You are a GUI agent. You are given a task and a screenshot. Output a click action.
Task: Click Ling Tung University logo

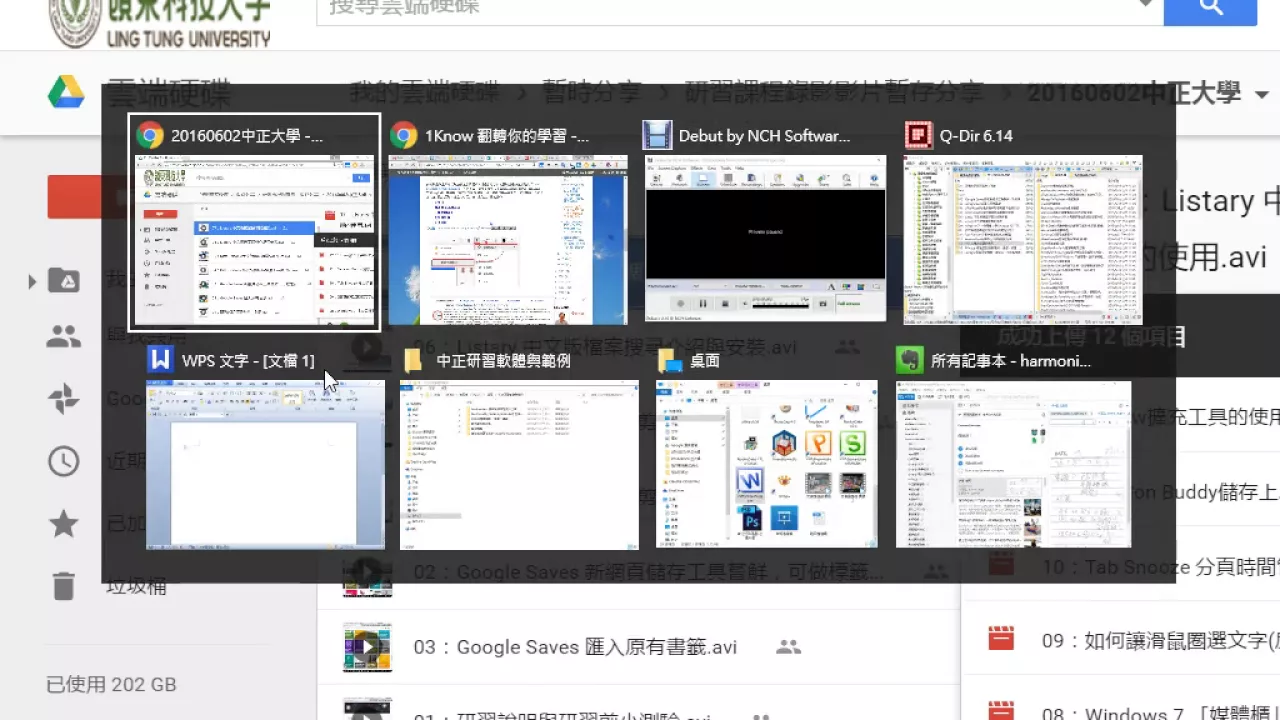[160, 23]
